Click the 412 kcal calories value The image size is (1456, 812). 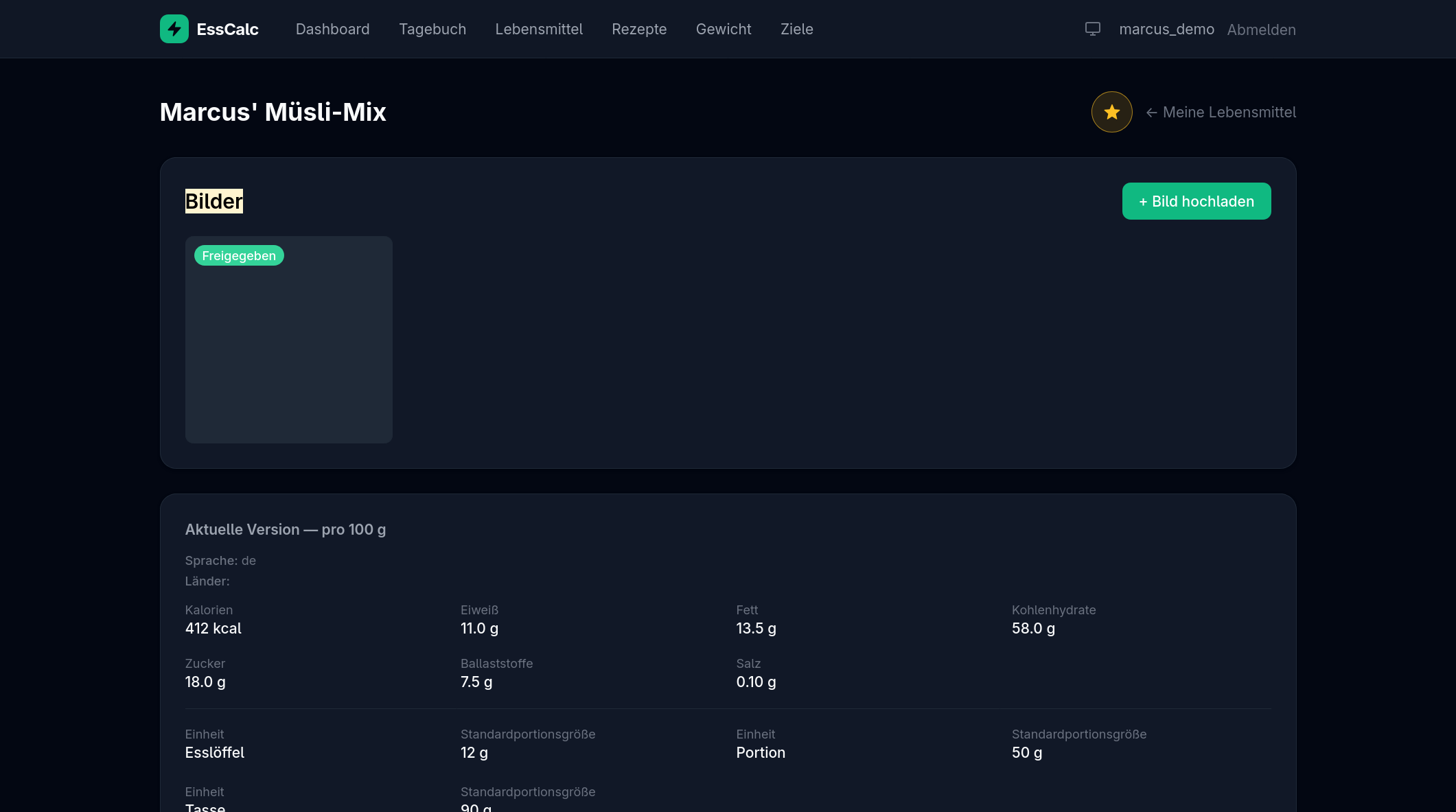pos(213,628)
